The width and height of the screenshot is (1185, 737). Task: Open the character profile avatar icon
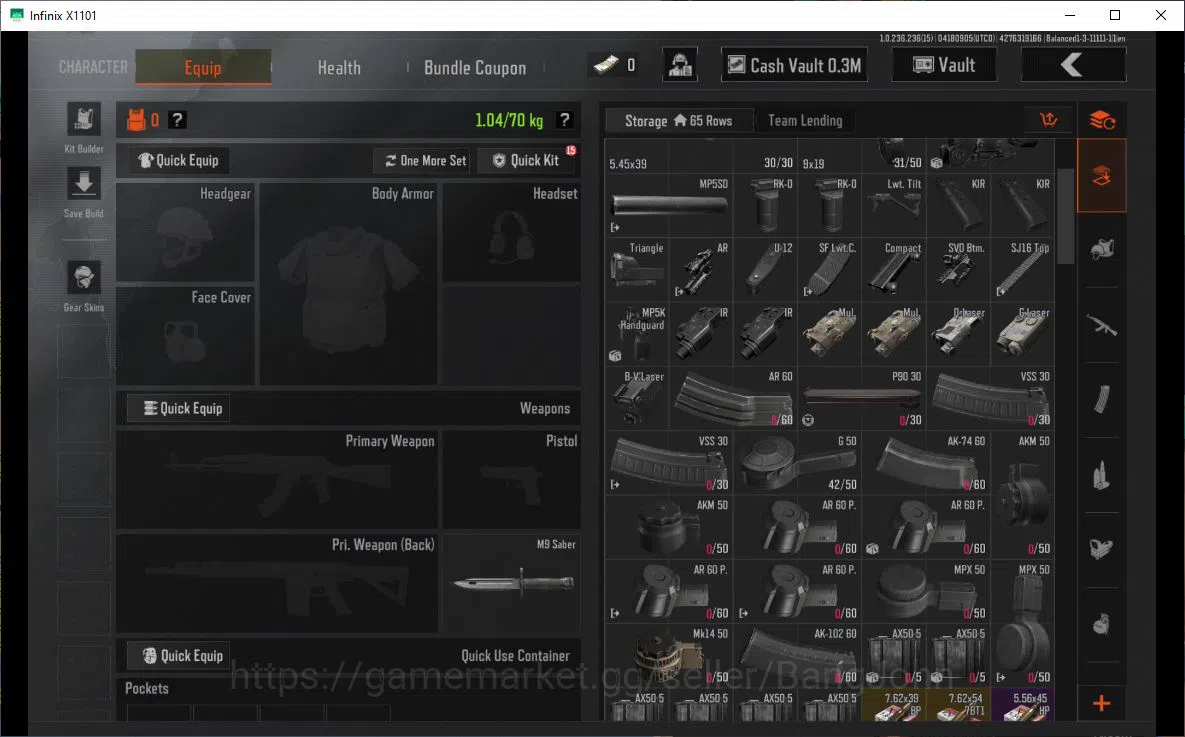680,65
